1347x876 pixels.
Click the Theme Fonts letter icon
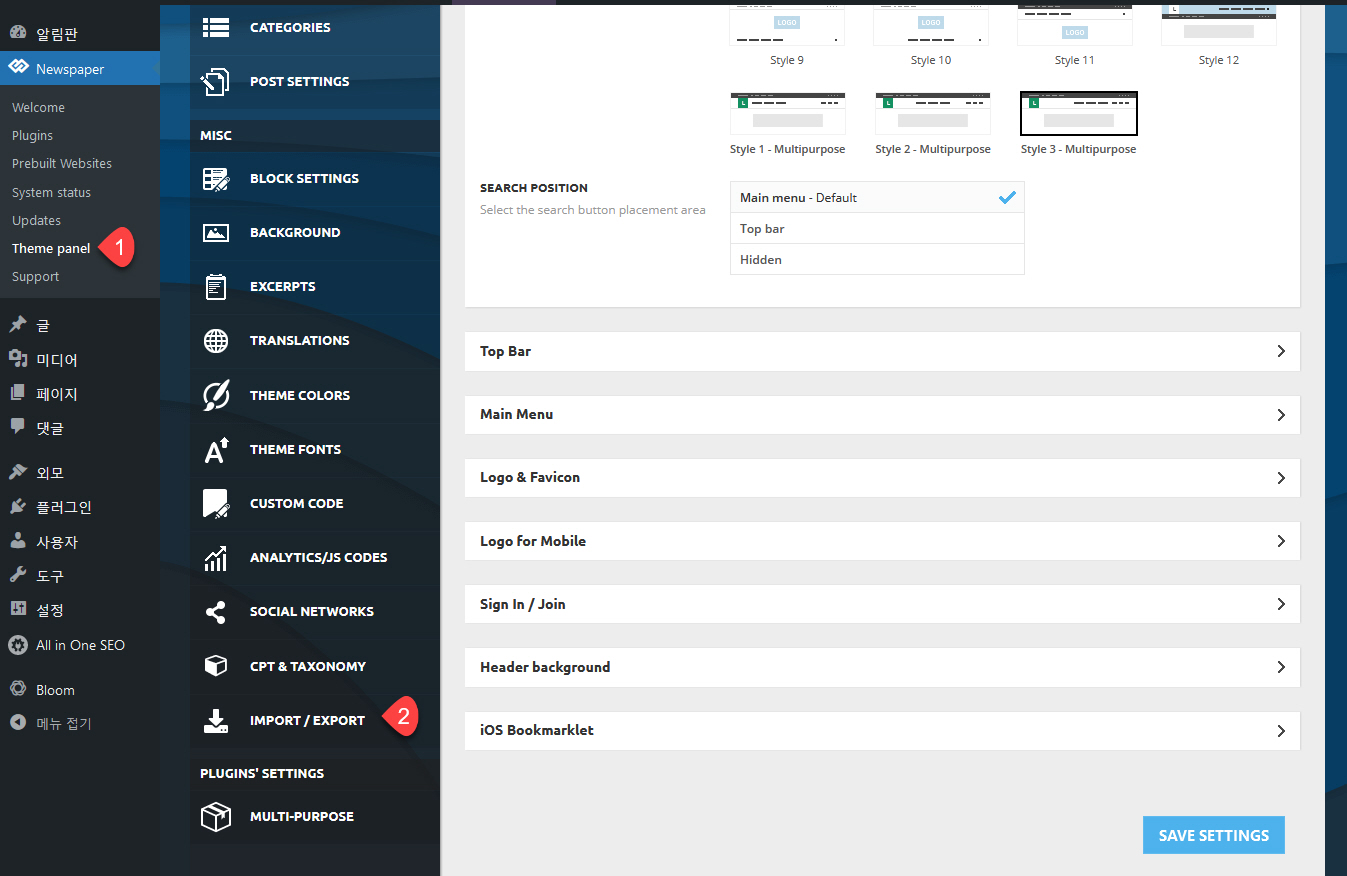coord(216,450)
